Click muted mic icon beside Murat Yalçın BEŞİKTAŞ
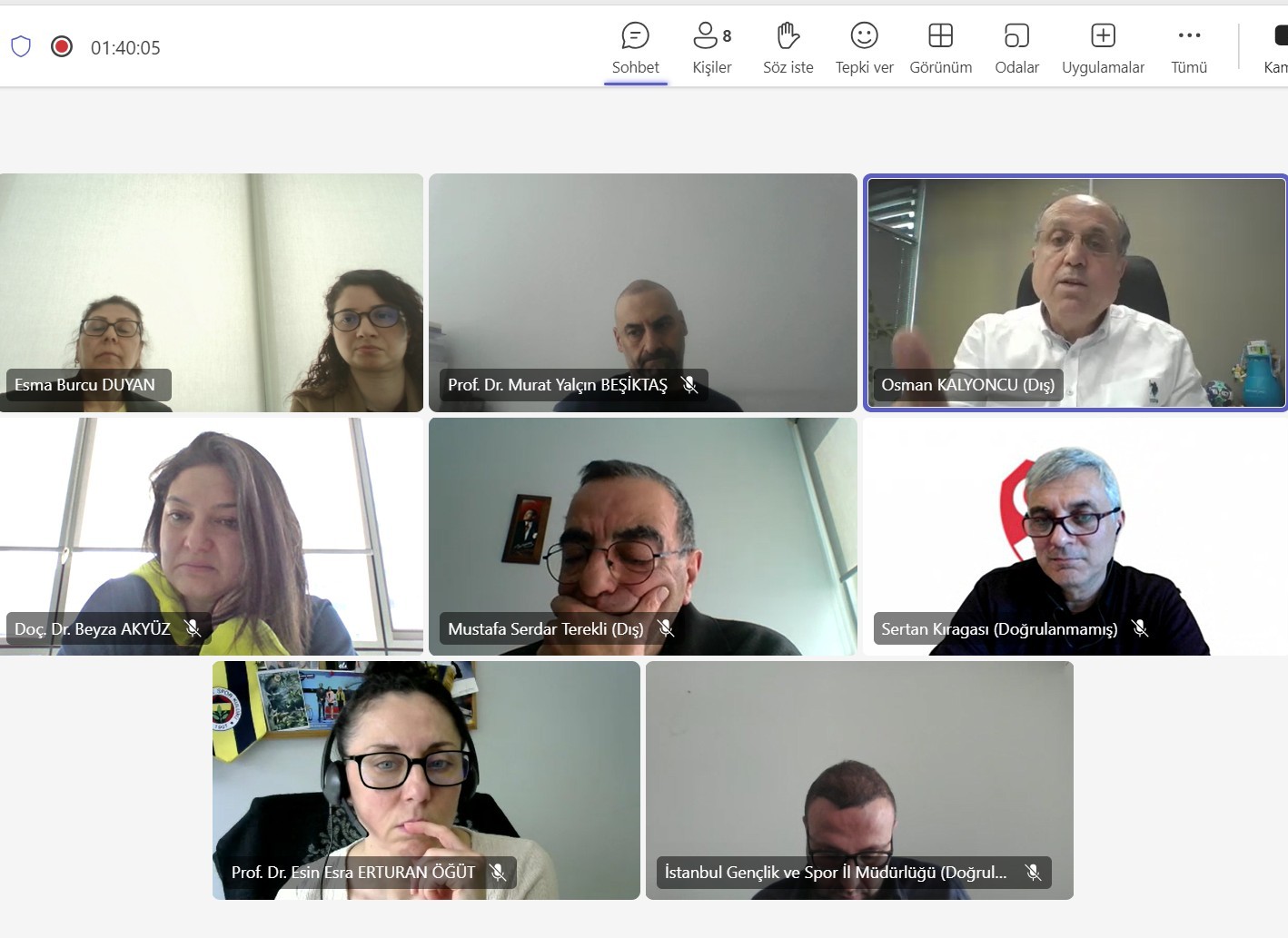 click(689, 385)
